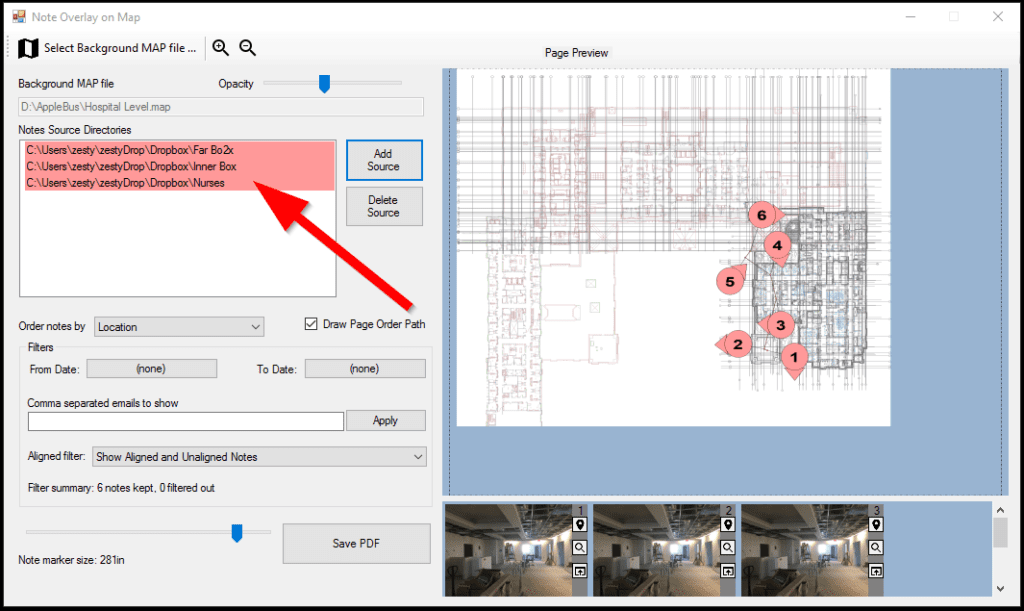Screen dimensions: 1024x611
Task: Click magnifier icon on thumbnail 2
Action: tap(727, 547)
